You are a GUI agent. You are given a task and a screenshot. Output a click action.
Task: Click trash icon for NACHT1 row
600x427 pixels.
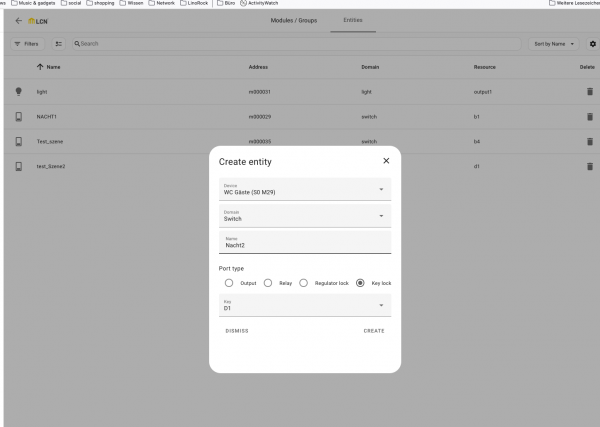point(589,117)
